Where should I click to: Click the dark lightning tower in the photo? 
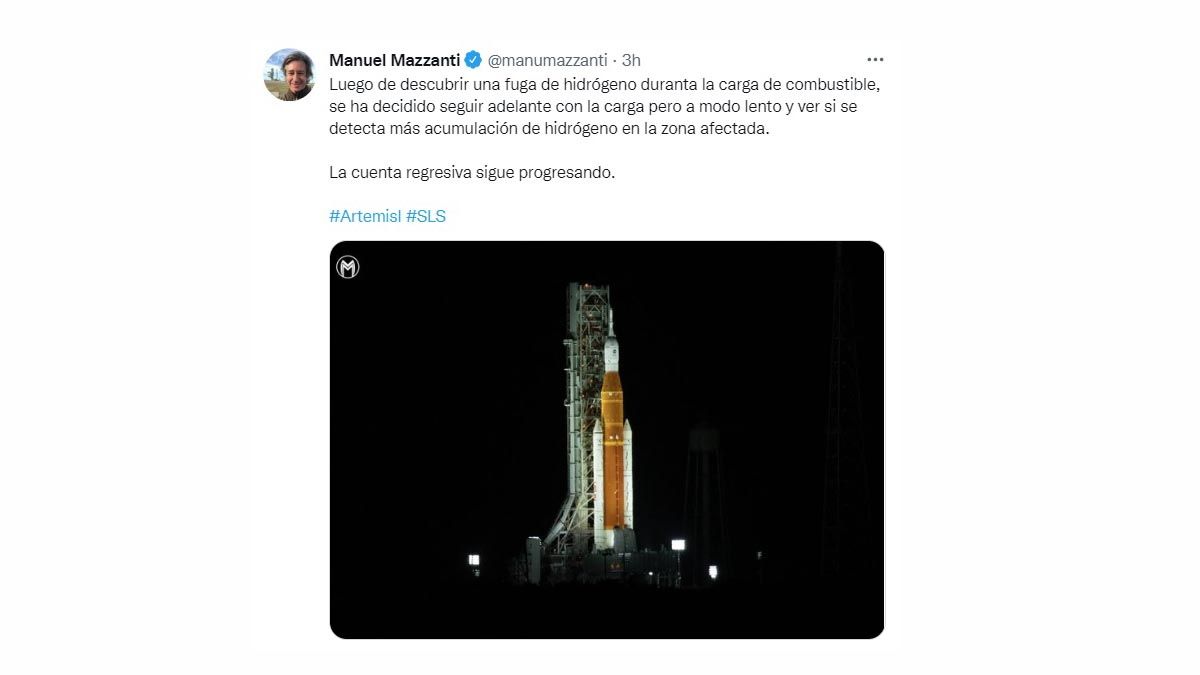[x=845, y=420]
